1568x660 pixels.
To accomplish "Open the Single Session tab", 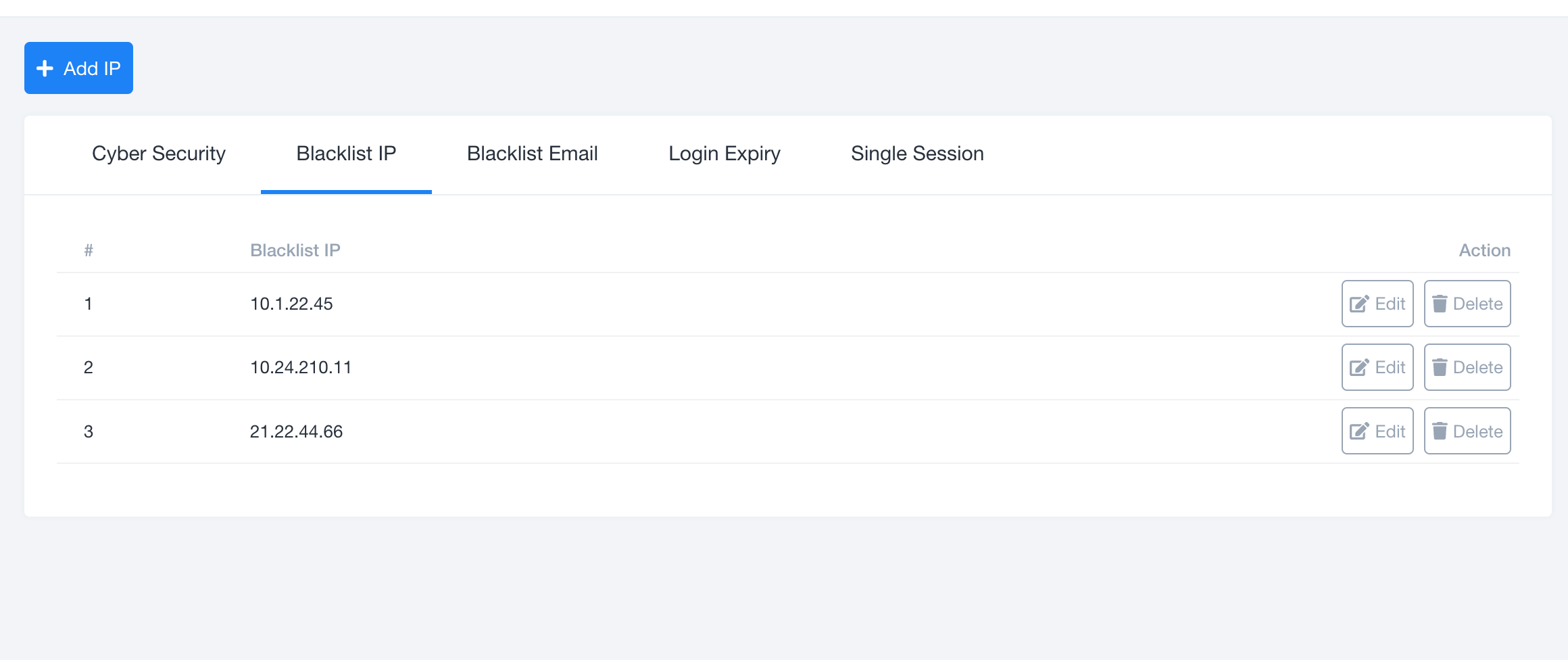I will tap(917, 154).
